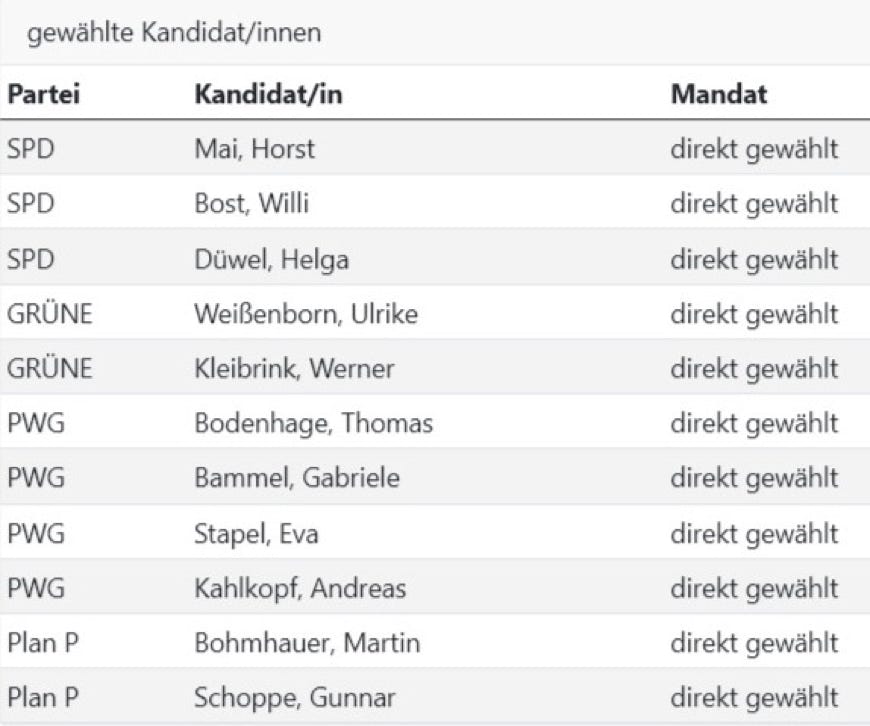The width and height of the screenshot is (870, 726).
Task: Select candidate Bost, Willi
Action: 251,205
